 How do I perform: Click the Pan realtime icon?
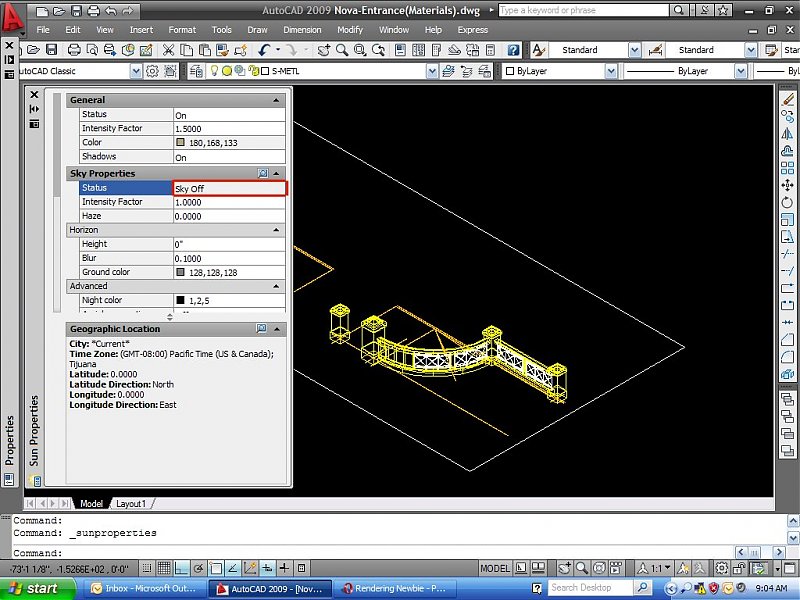pyautogui.click(x=323, y=50)
